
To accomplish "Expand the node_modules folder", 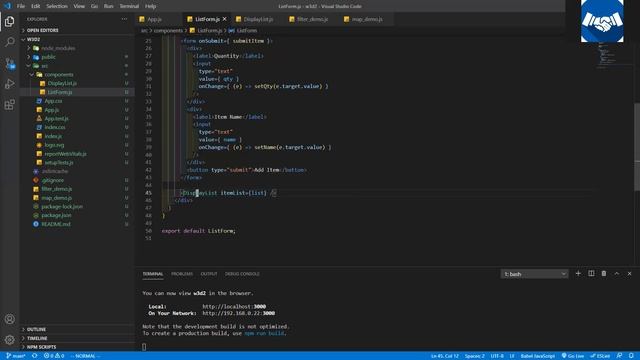I will tap(58, 48).
